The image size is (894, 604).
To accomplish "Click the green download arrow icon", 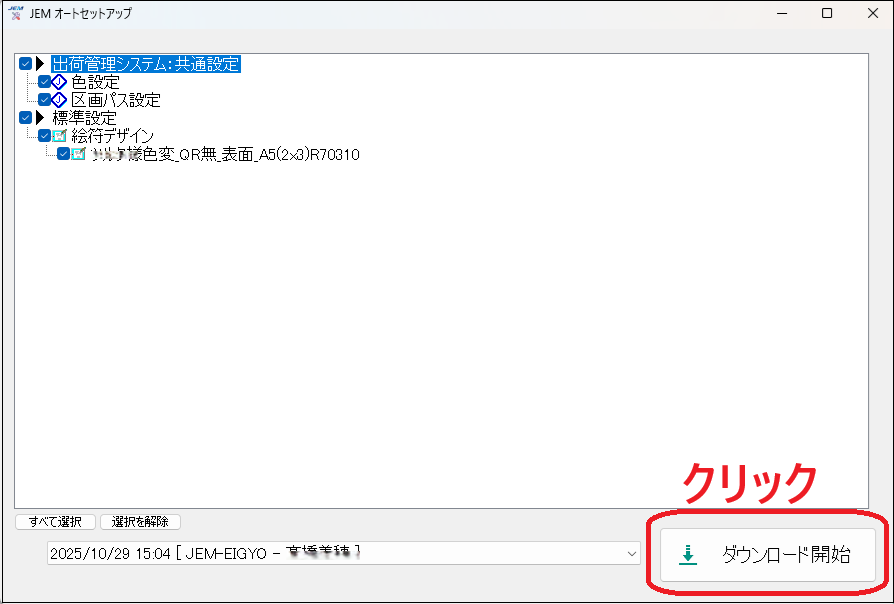I will point(688,556).
